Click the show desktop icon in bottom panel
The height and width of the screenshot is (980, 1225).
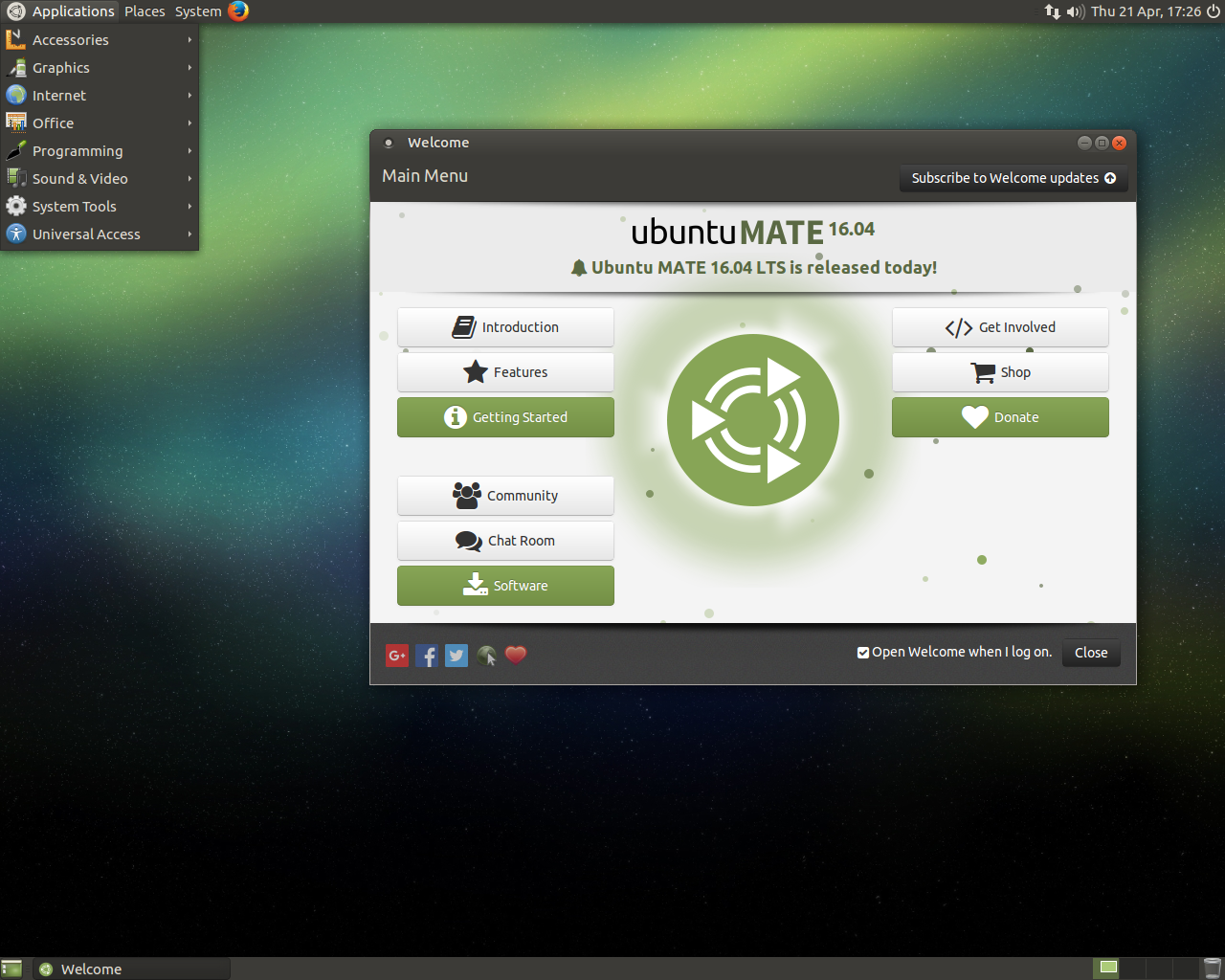11,969
